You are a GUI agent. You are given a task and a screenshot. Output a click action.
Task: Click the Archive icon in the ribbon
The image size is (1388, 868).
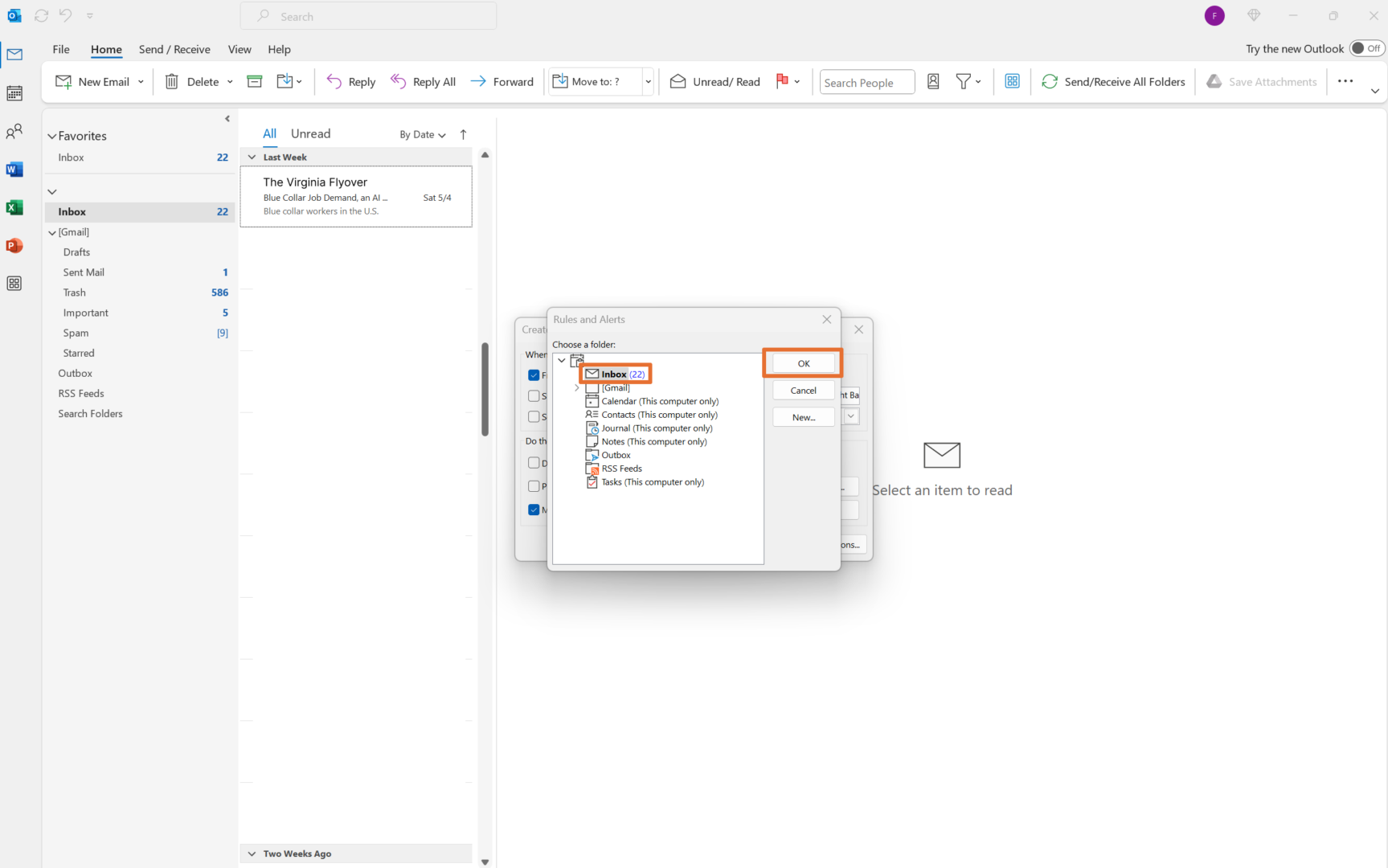tap(255, 81)
